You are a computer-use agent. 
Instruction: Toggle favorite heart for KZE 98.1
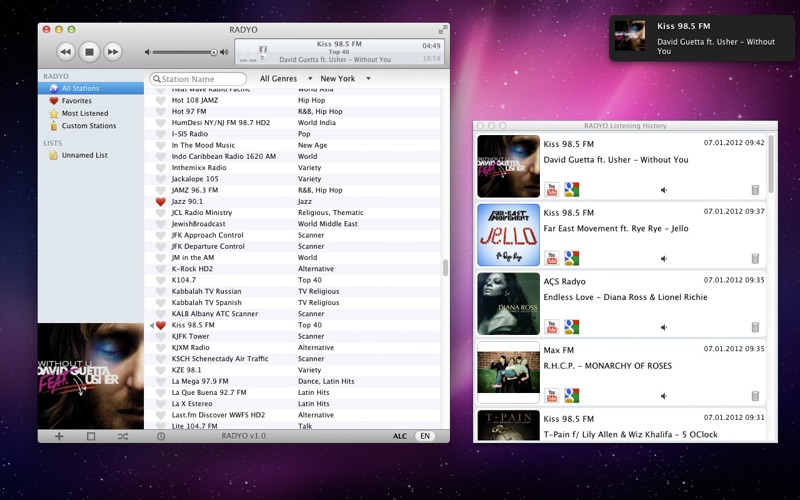pos(161,370)
